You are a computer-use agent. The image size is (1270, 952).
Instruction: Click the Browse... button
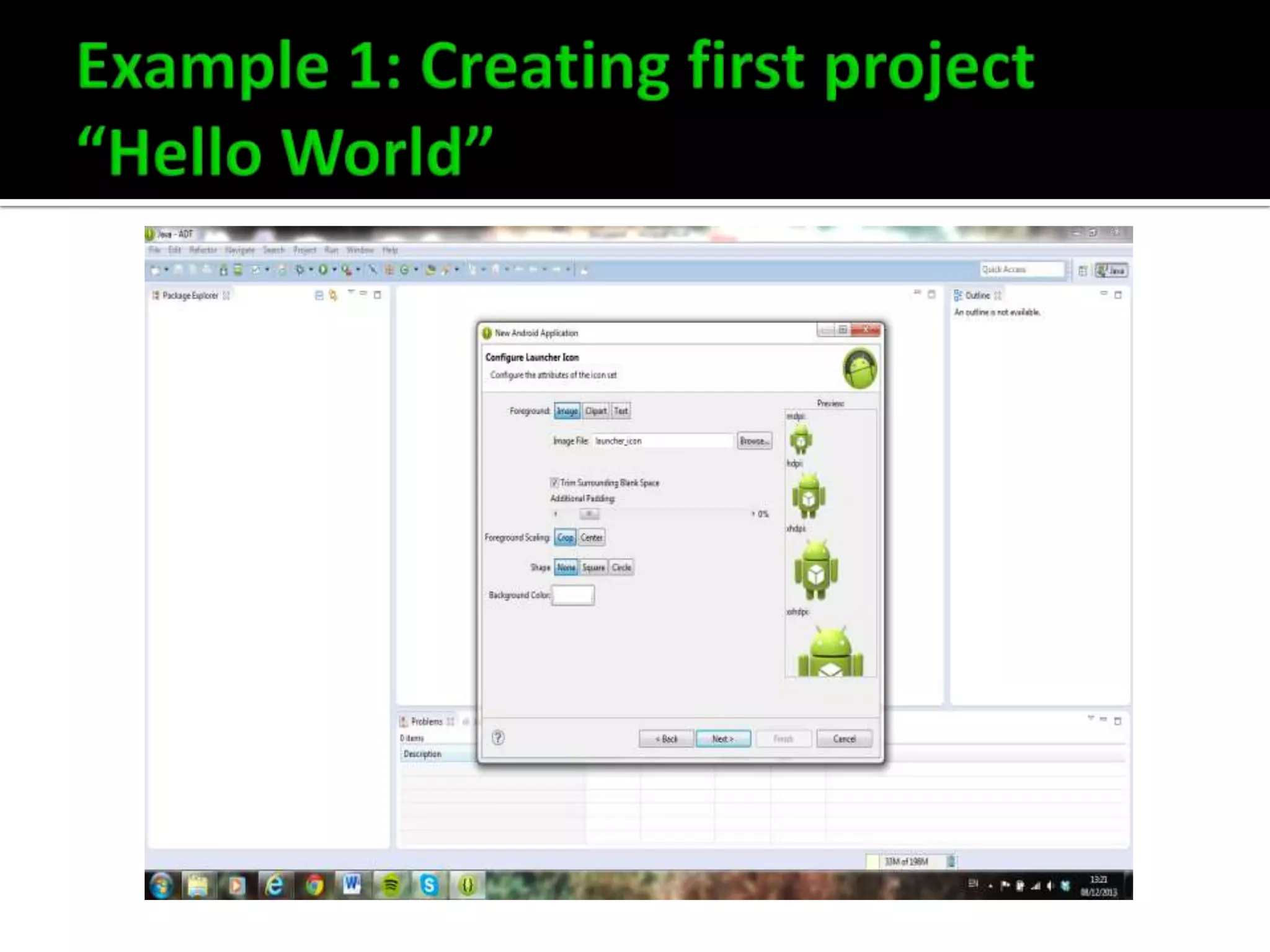tap(754, 441)
